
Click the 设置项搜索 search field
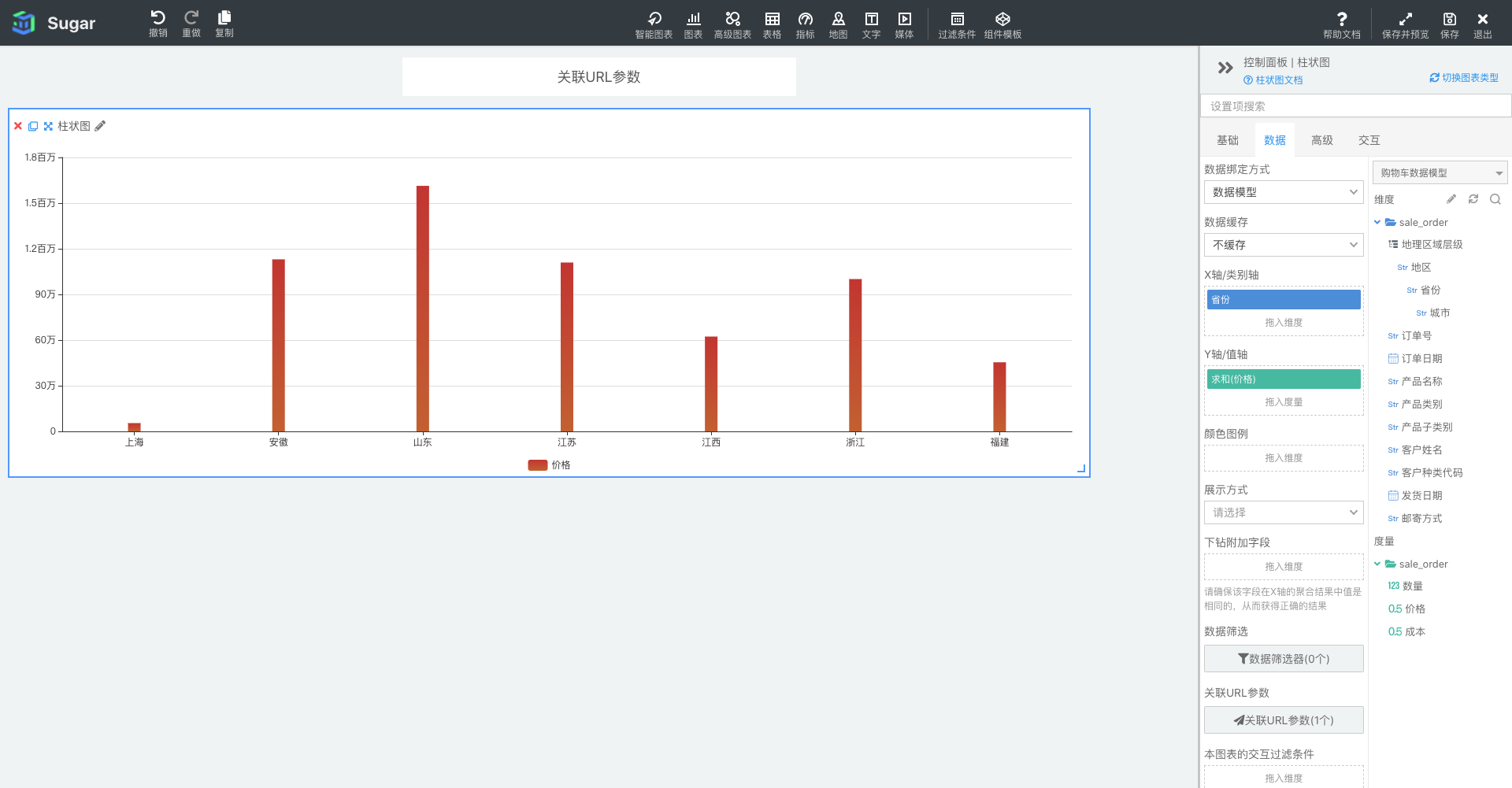point(1355,106)
